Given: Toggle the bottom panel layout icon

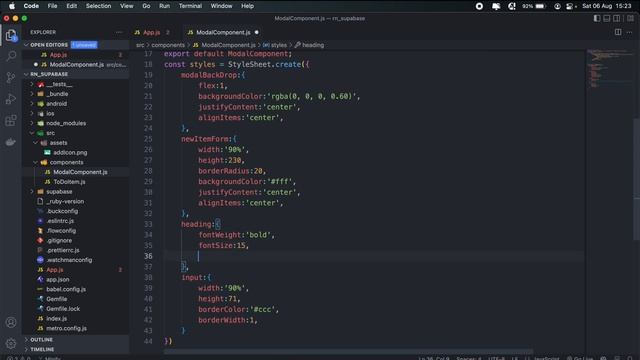Looking at the screenshot, I should point(607,18).
